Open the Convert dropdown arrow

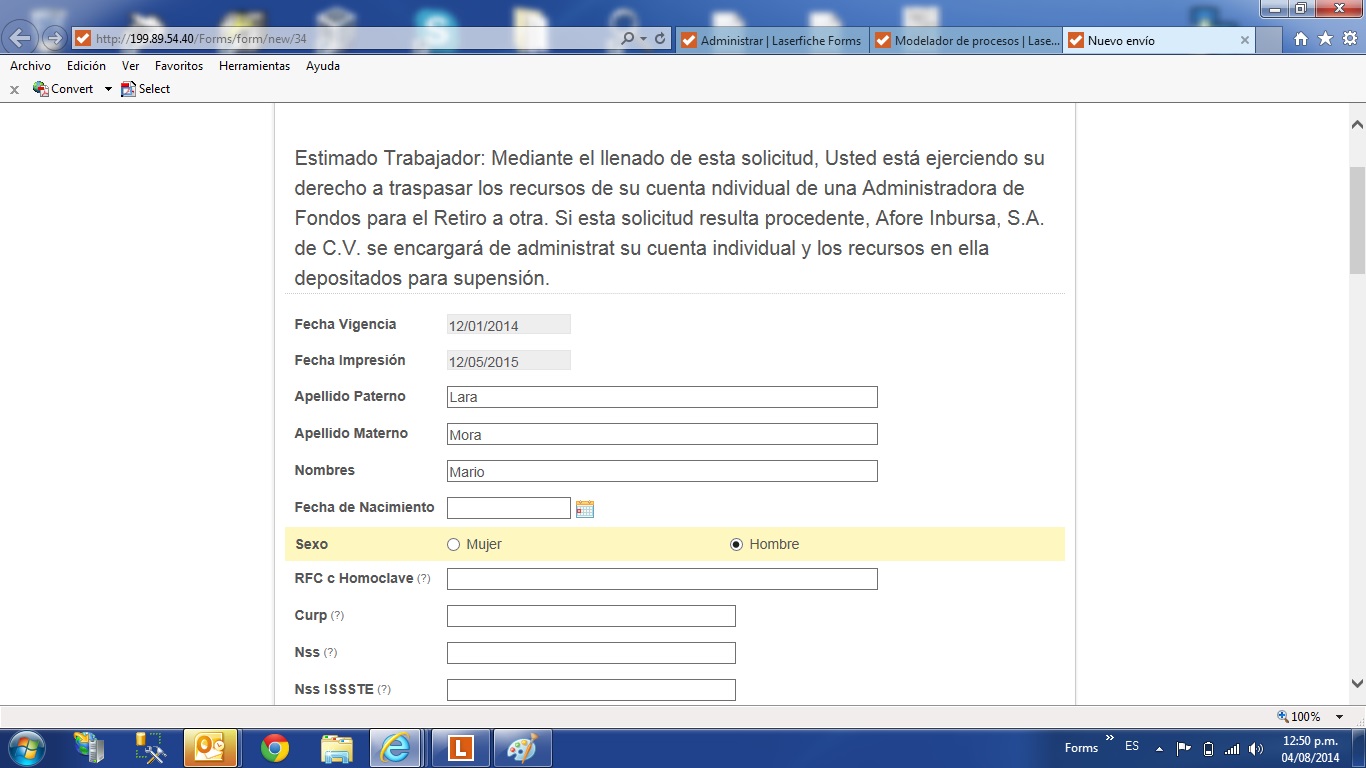[108, 89]
